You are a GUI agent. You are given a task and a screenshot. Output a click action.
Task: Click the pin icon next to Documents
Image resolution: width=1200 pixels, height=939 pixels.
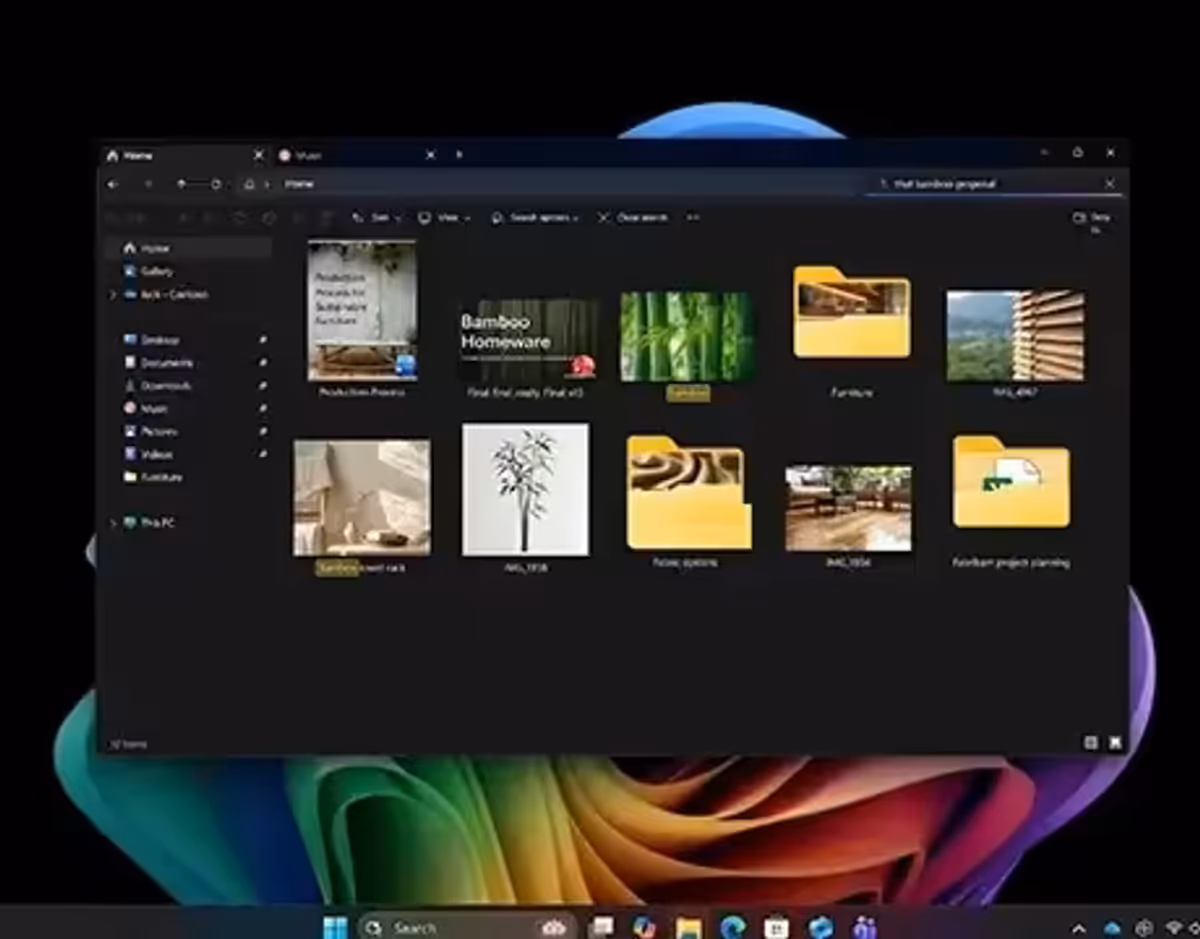click(263, 363)
